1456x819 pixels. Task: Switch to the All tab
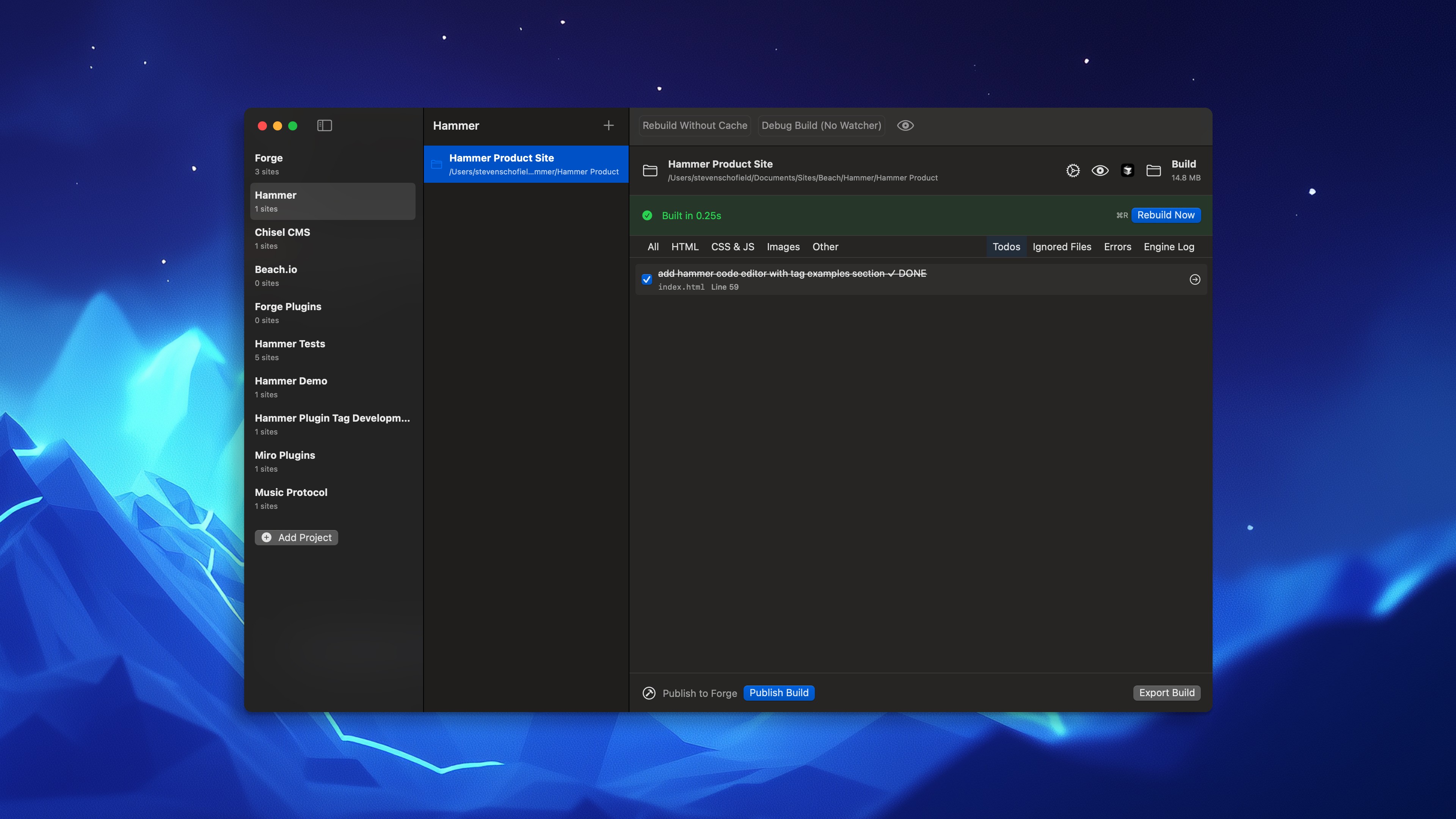click(653, 247)
